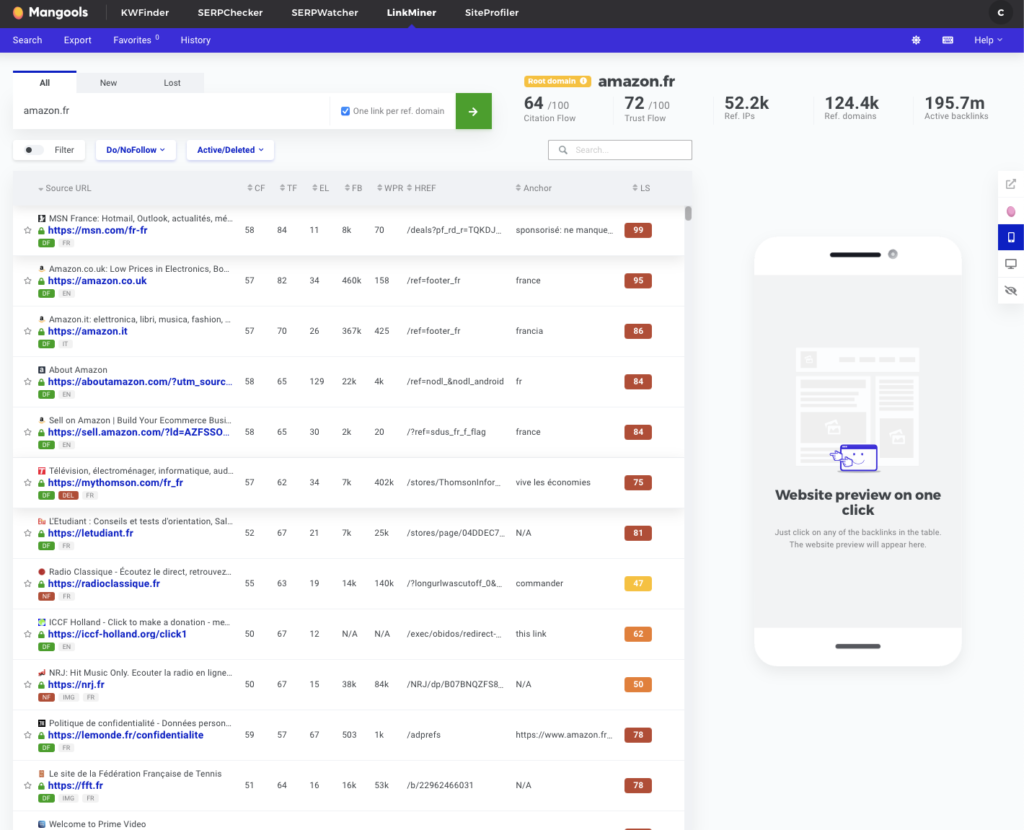Star the fft.fr backlink

[x=27, y=786]
